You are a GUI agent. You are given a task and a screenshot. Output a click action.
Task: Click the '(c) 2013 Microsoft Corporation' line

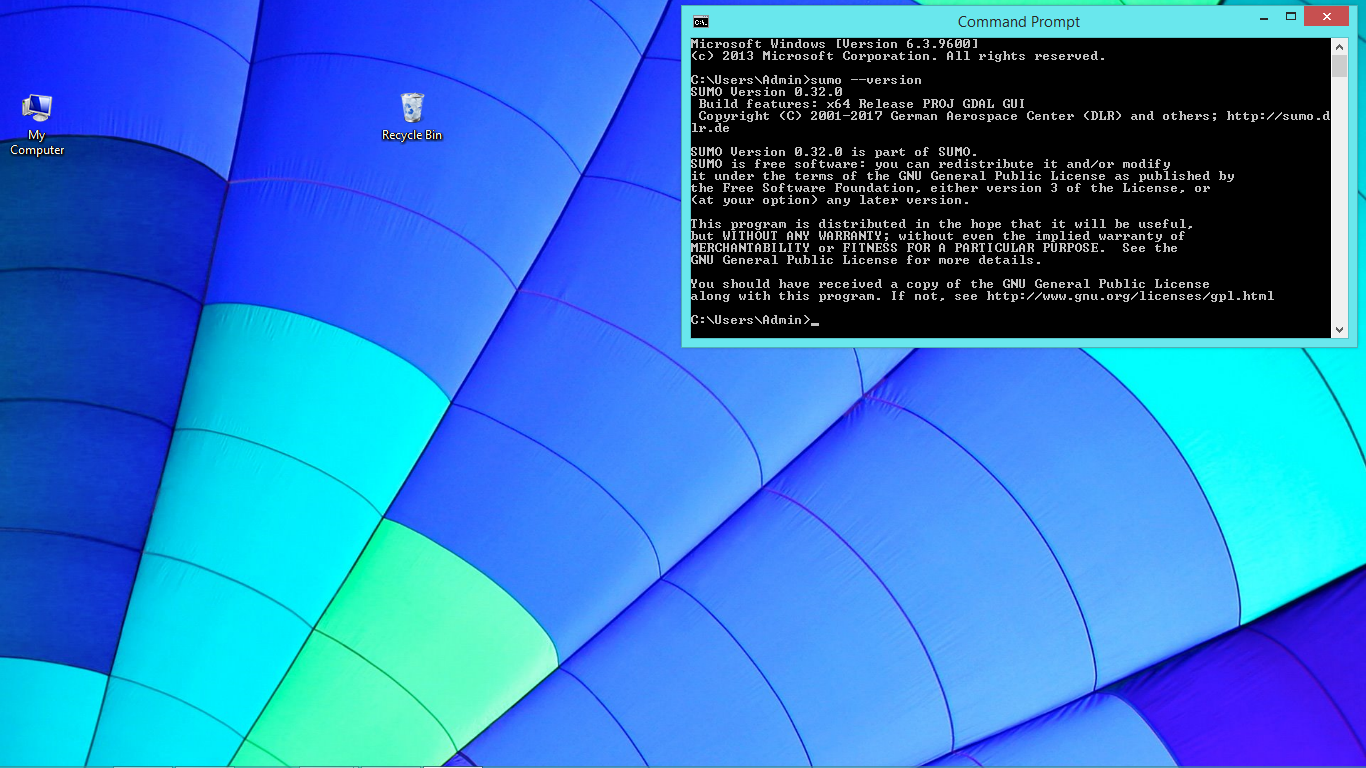tap(898, 56)
